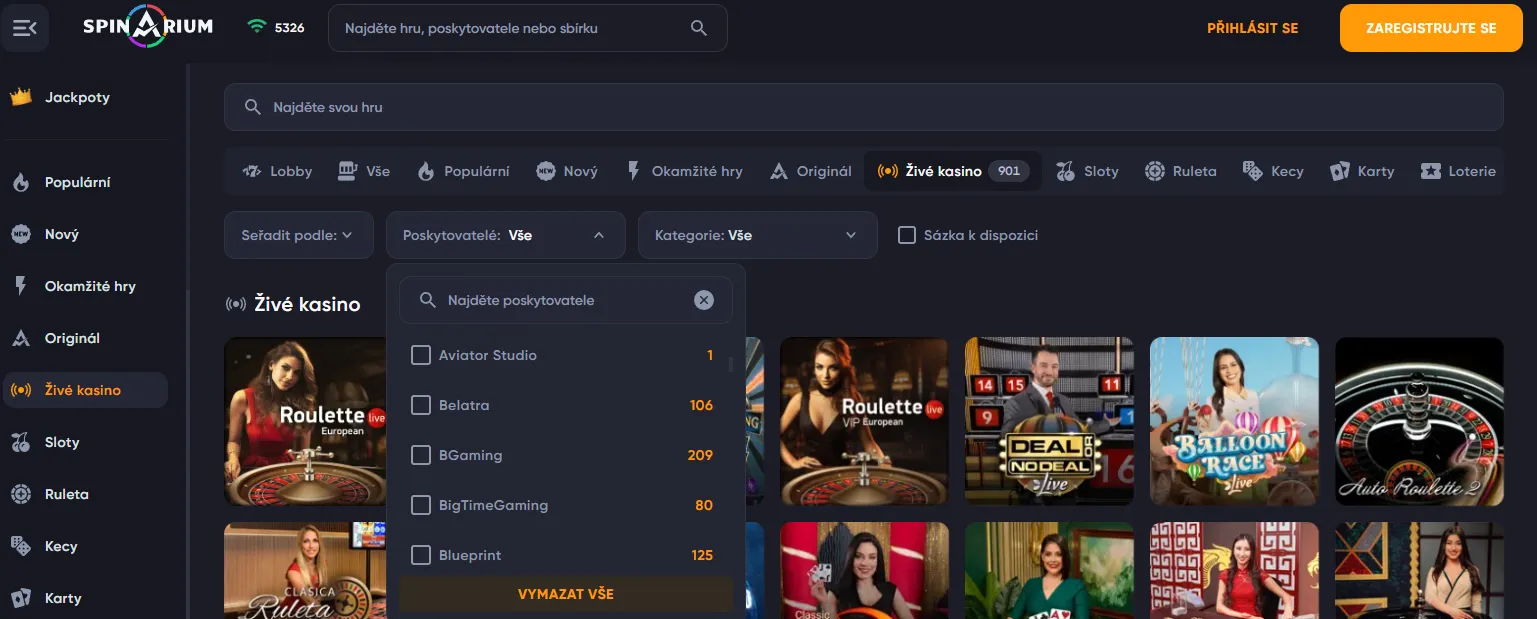
Task: Open Populární via the sidebar flame icon
Action: 21,183
